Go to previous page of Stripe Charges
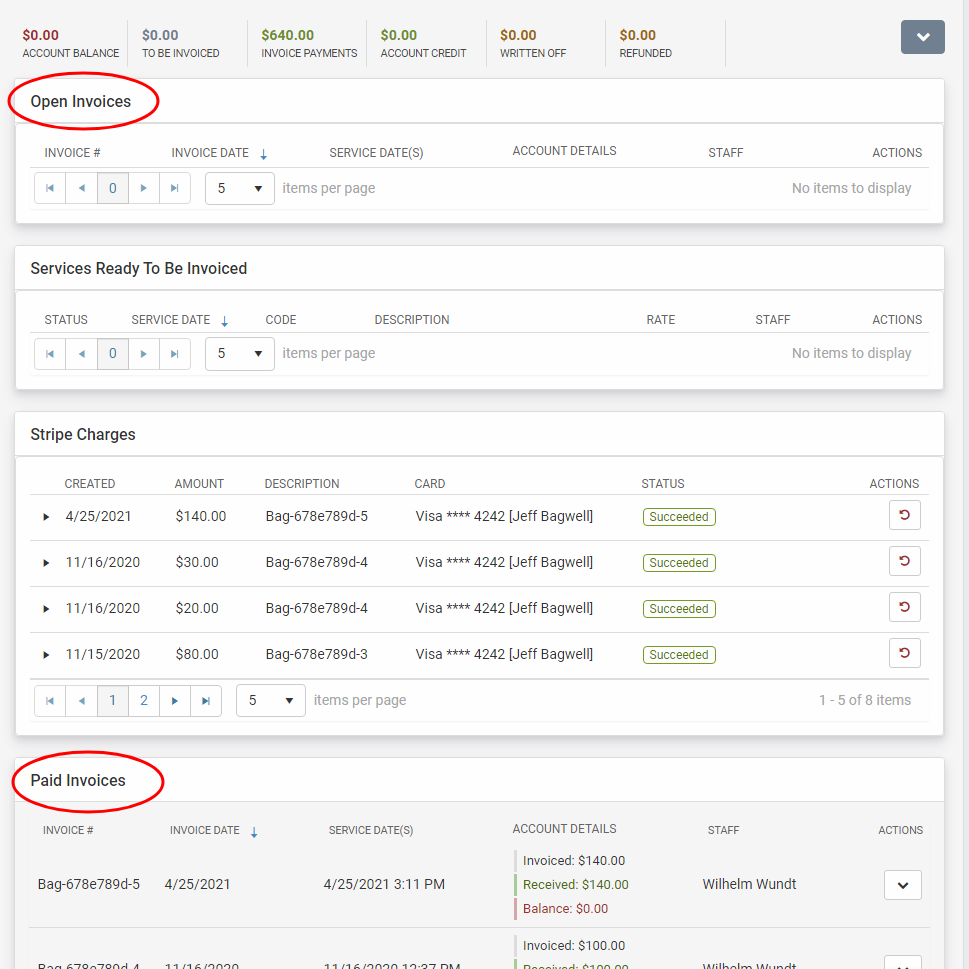Image resolution: width=969 pixels, height=969 pixels. pos(82,700)
